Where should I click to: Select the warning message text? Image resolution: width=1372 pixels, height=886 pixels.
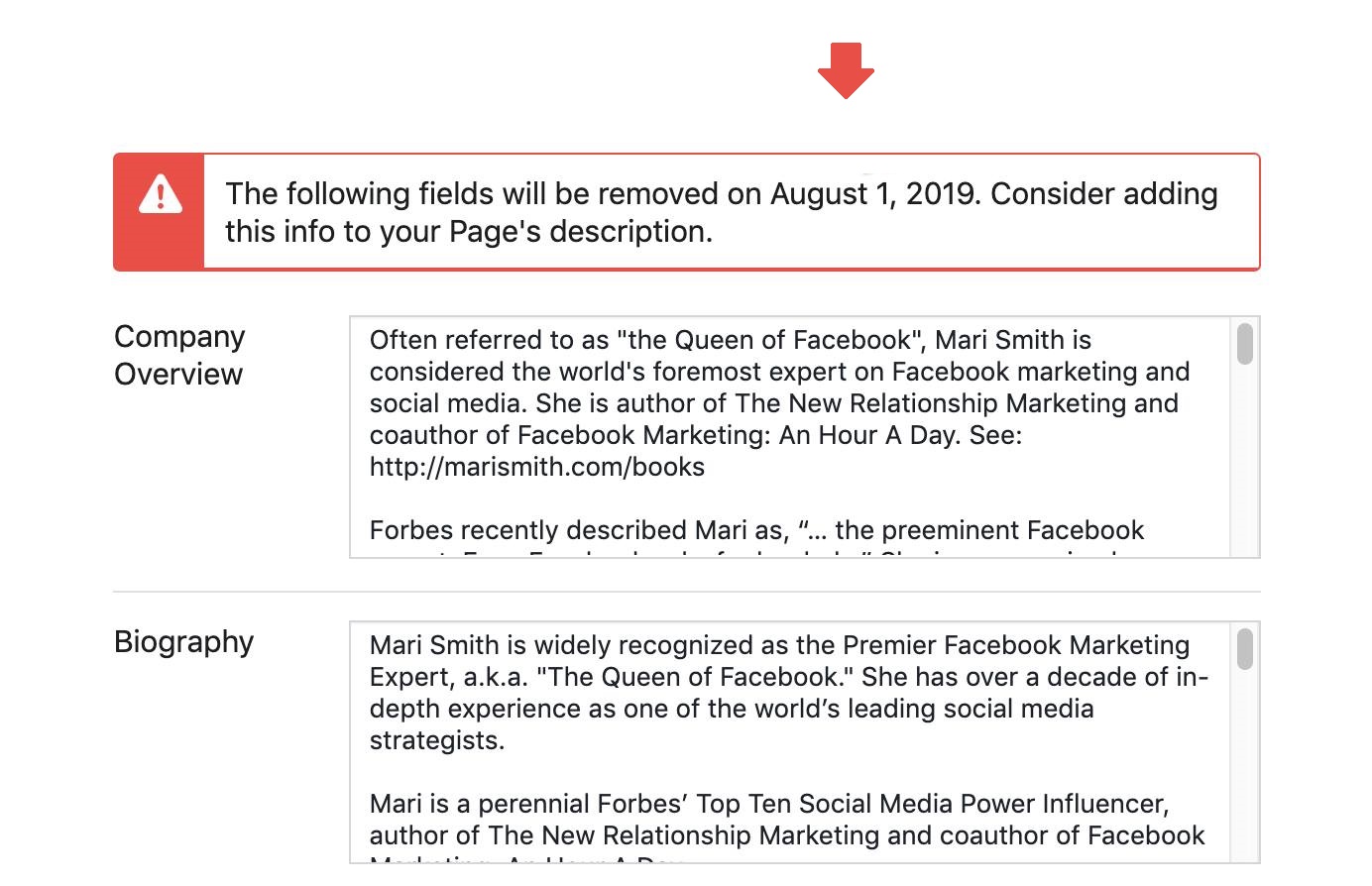tap(721, 212)
